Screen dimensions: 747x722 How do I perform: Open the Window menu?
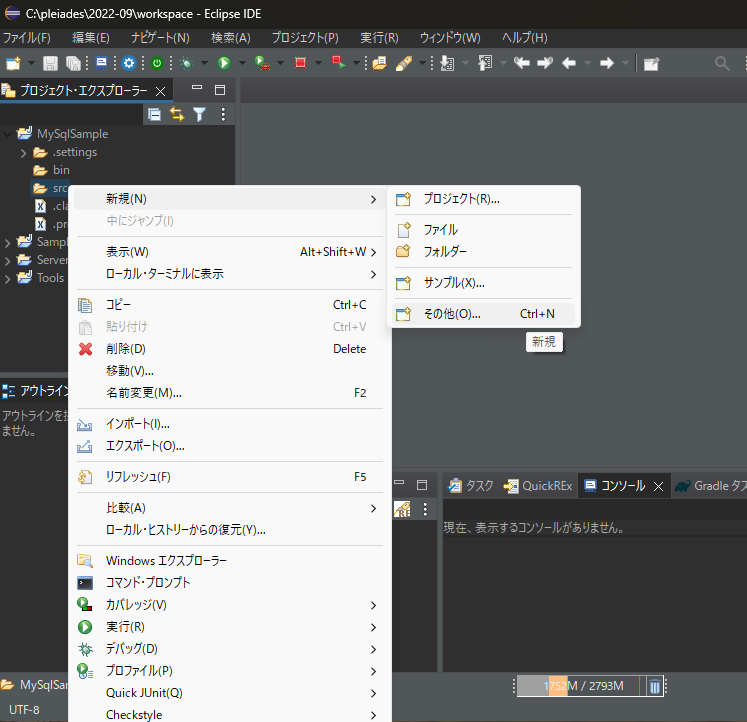pos(450,38)
